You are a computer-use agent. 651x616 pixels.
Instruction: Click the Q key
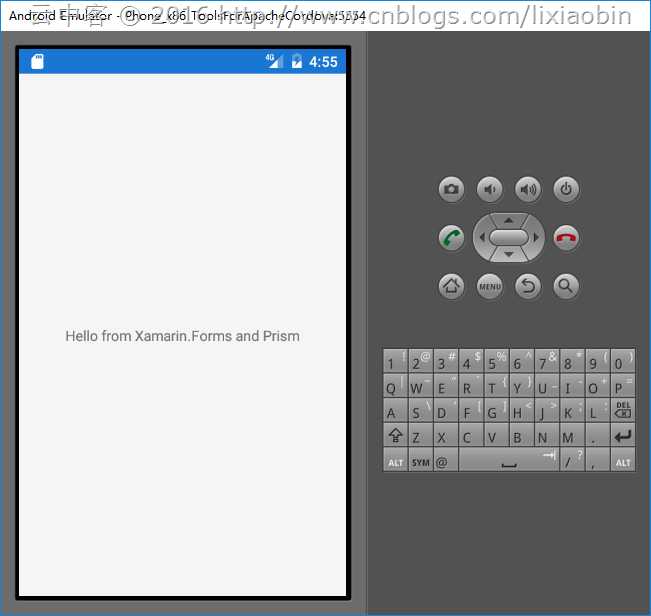point(395,386)
